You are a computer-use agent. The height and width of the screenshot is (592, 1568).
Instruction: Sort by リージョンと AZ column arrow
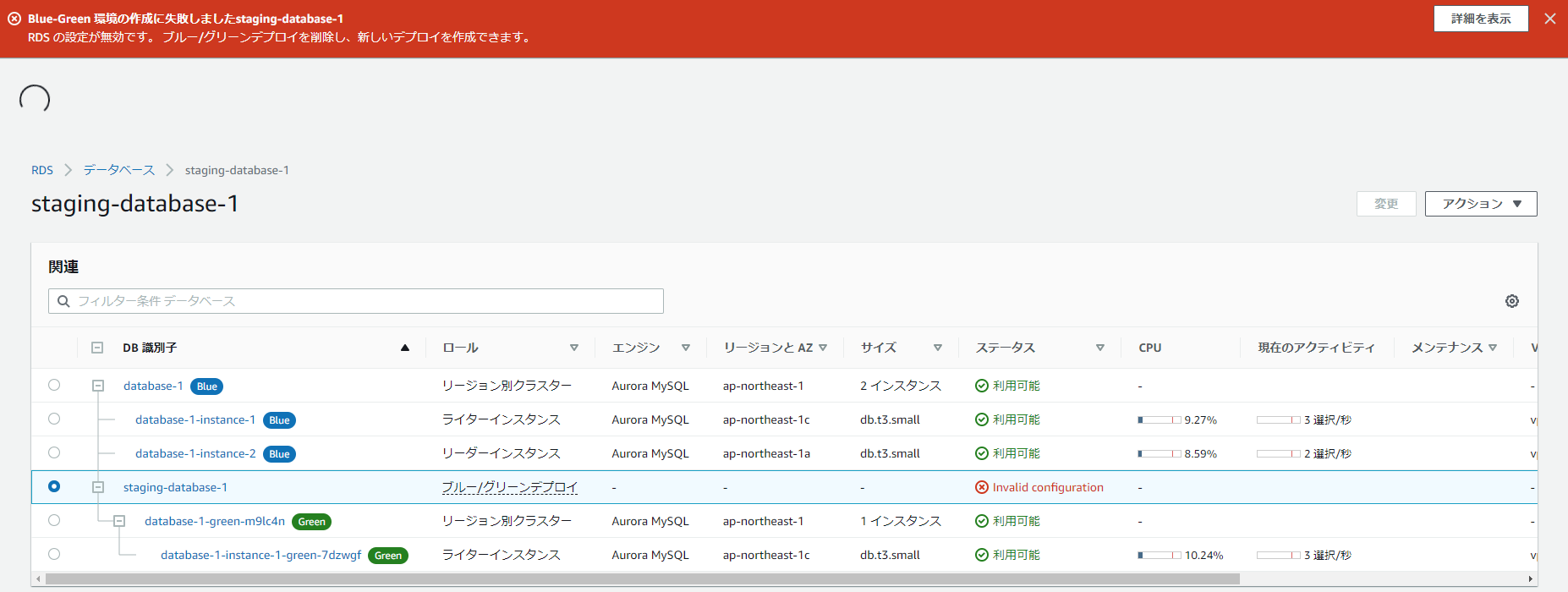[x=823, y=348]
